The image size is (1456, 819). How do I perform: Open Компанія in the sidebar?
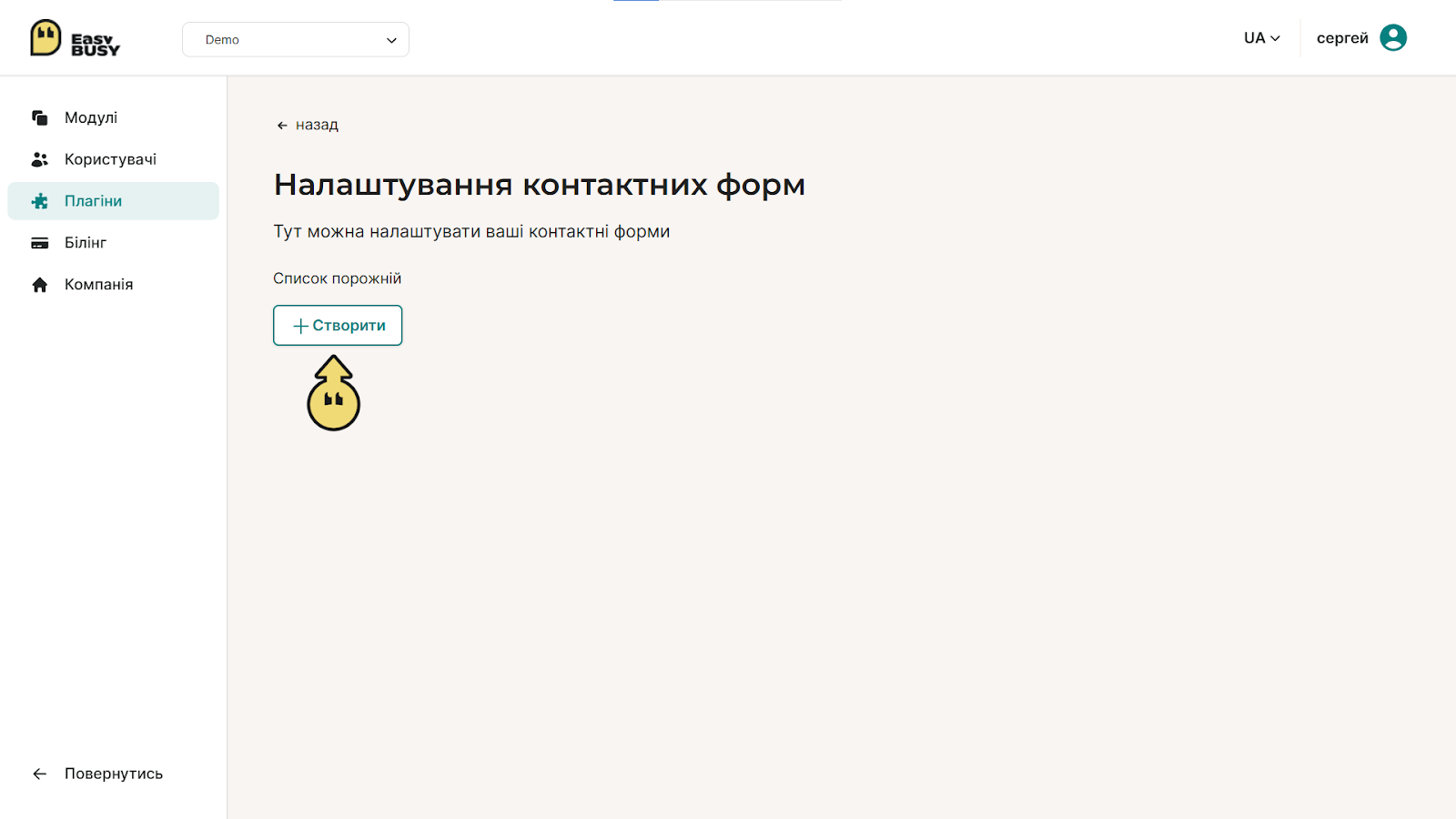pyautogui.click(x=114, y=285)
